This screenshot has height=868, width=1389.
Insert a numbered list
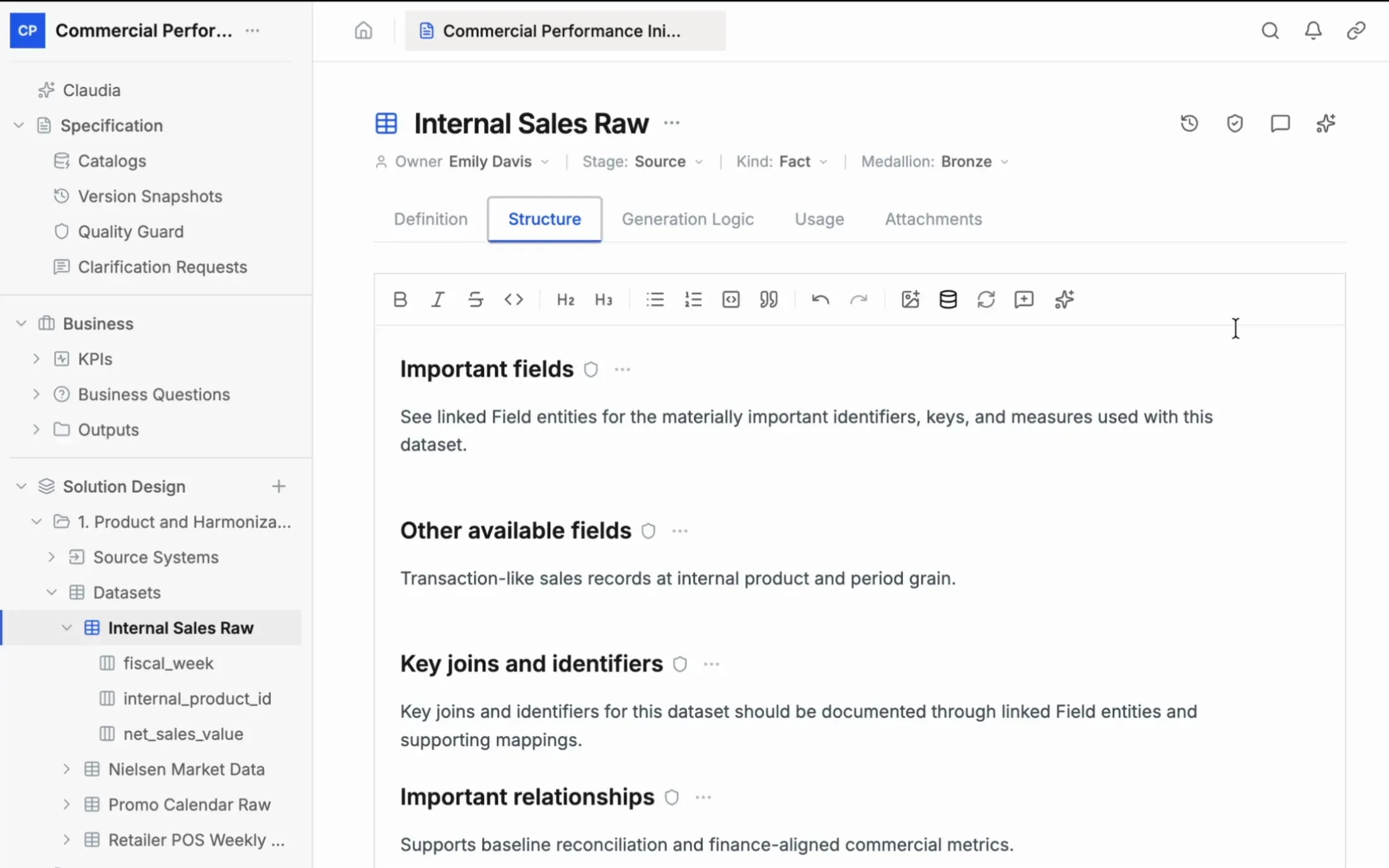693,299
